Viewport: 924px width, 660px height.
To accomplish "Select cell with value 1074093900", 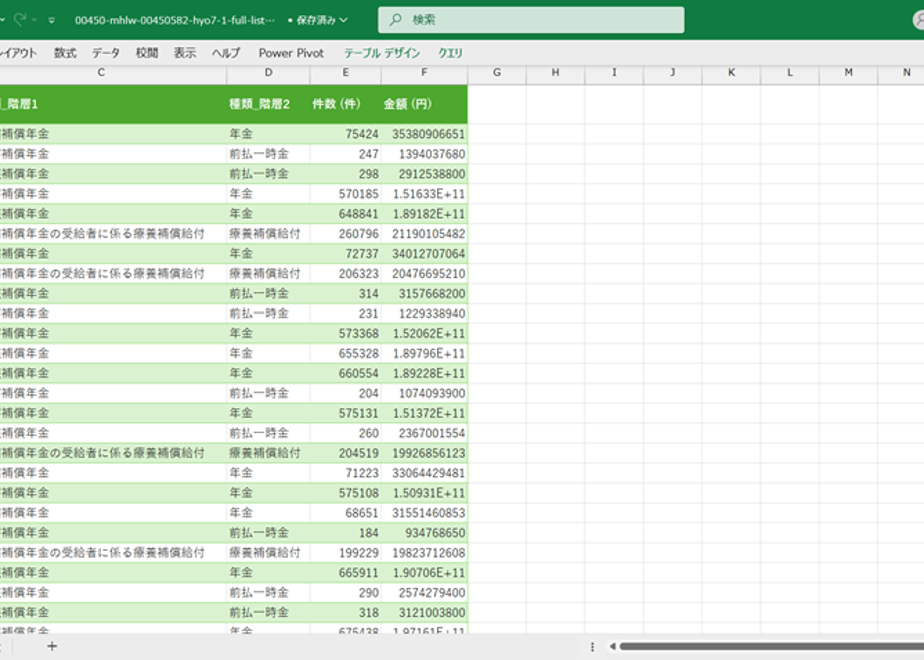I will point(424,393).
